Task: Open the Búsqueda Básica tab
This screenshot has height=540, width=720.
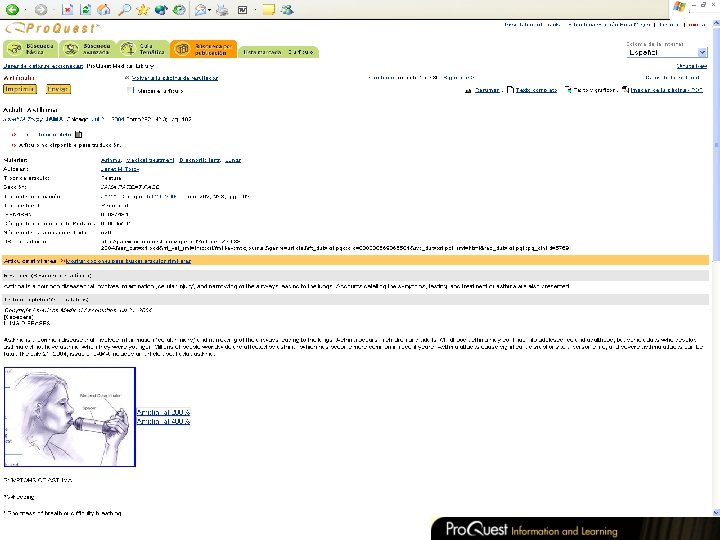Action: [x=30, y=49]
